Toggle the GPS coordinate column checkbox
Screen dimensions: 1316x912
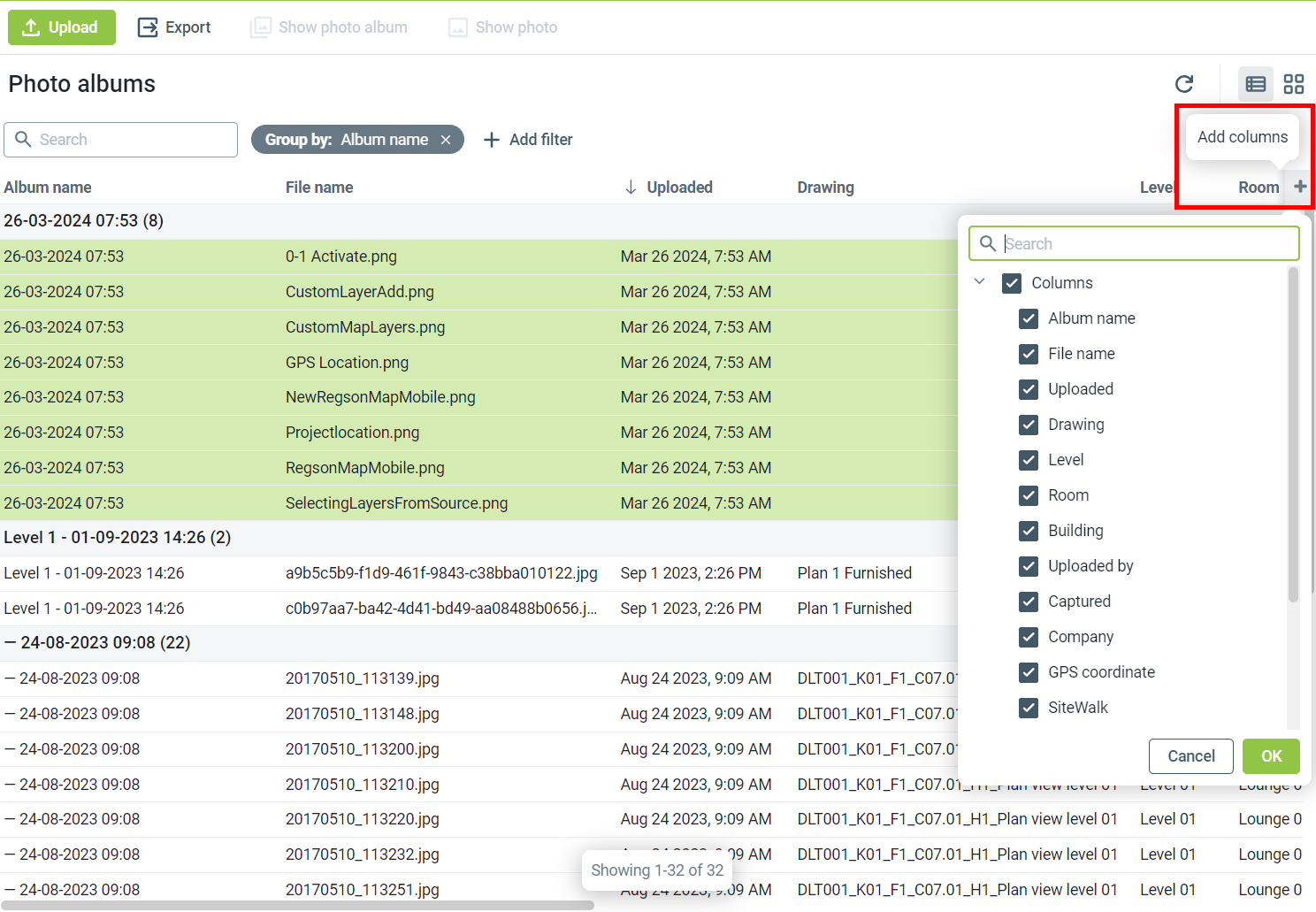pos(1029,672)
